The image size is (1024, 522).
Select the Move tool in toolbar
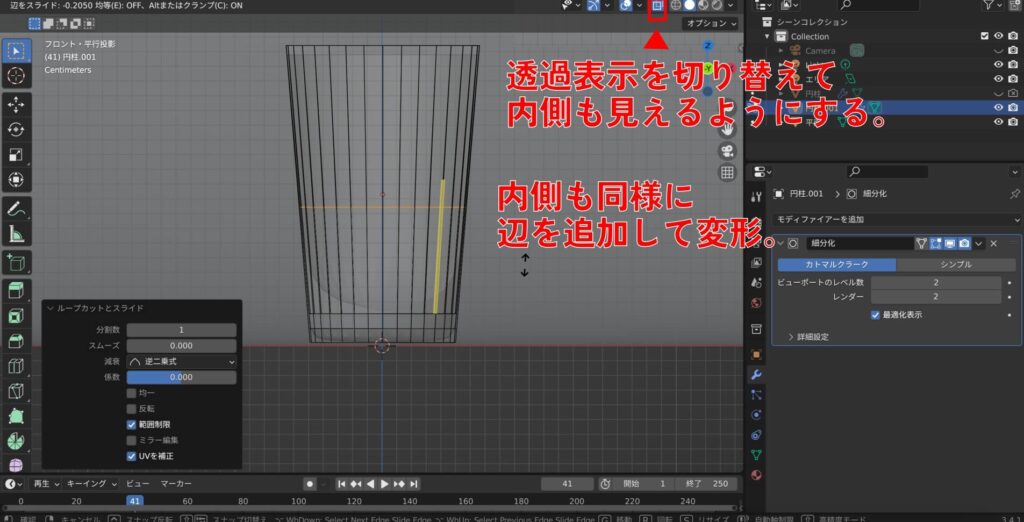tap(16, 104)
